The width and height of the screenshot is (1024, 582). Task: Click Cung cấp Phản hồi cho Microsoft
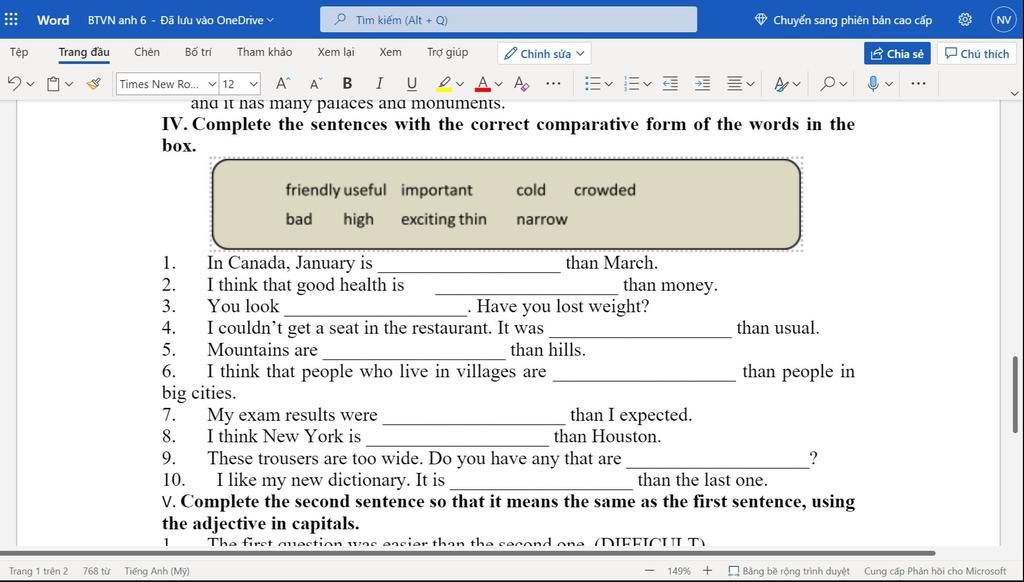click(935, 571)
